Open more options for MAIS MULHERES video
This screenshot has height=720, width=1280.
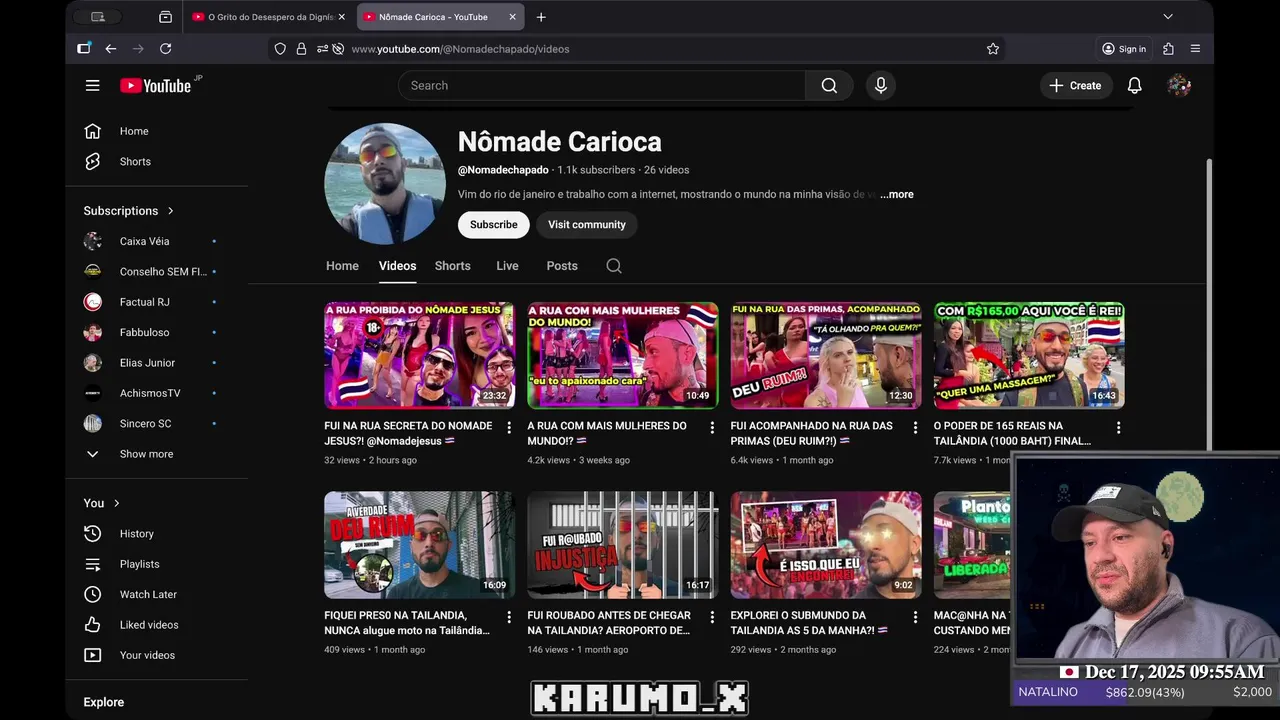coord(712,427)
